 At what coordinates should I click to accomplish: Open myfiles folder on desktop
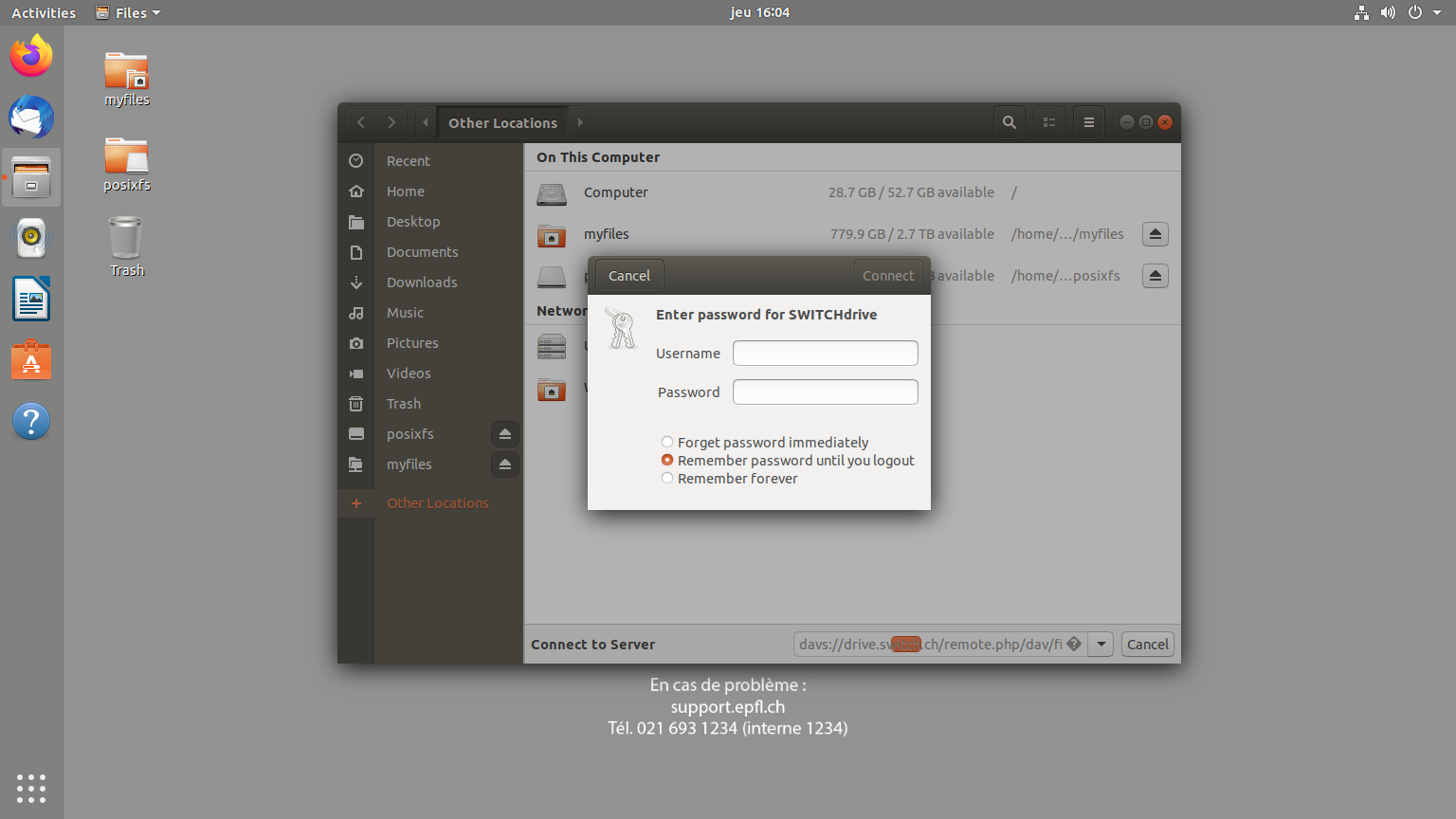tap(127, 79)
